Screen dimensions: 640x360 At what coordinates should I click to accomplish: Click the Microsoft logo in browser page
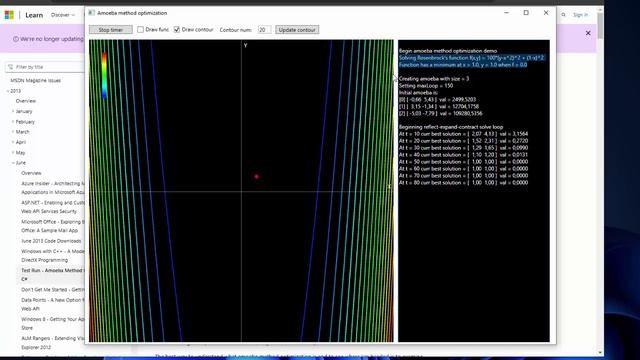point(9,15)
